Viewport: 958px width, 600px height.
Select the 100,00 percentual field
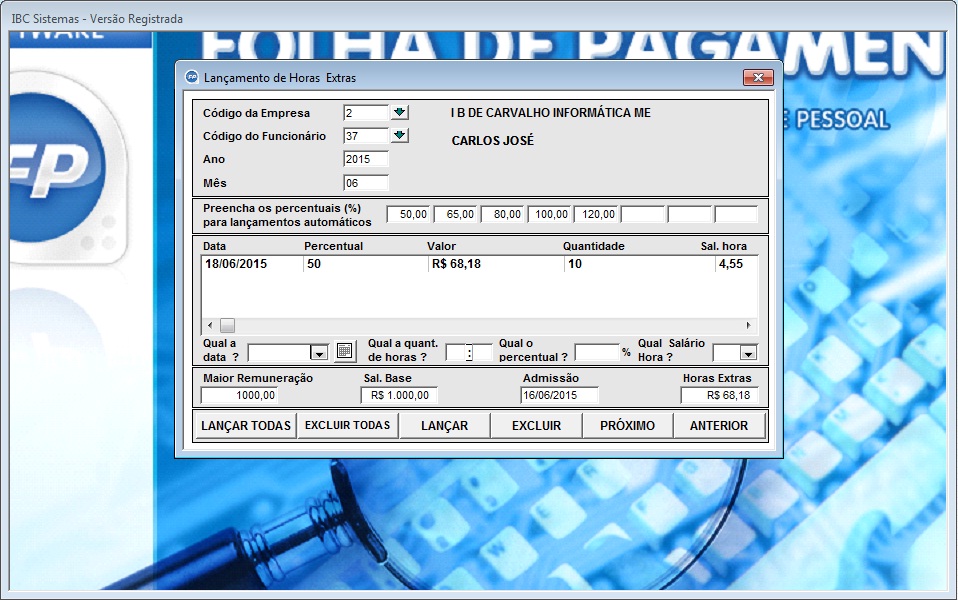tap(549, 214)
